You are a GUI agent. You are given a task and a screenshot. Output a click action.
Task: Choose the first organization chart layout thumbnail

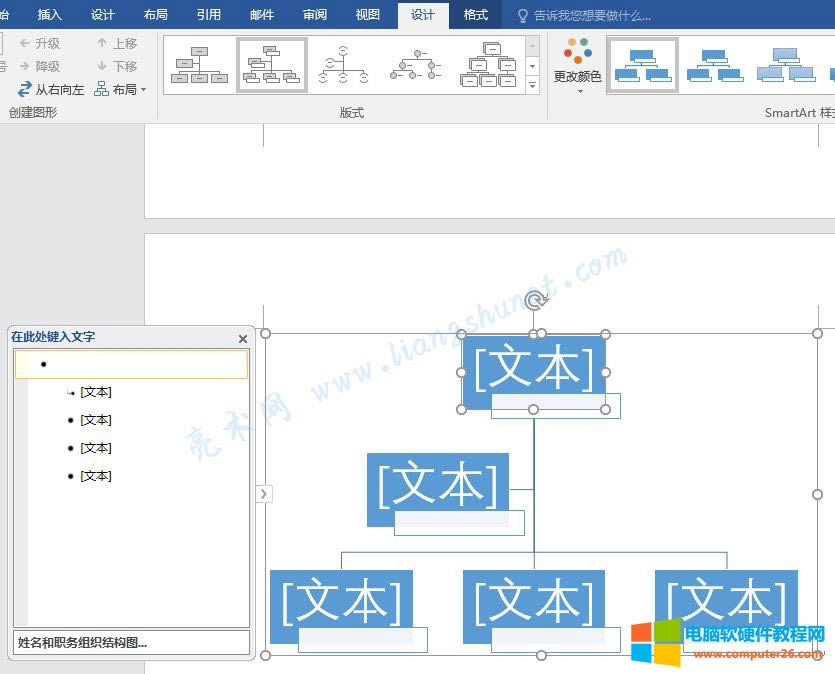point(199,65)
